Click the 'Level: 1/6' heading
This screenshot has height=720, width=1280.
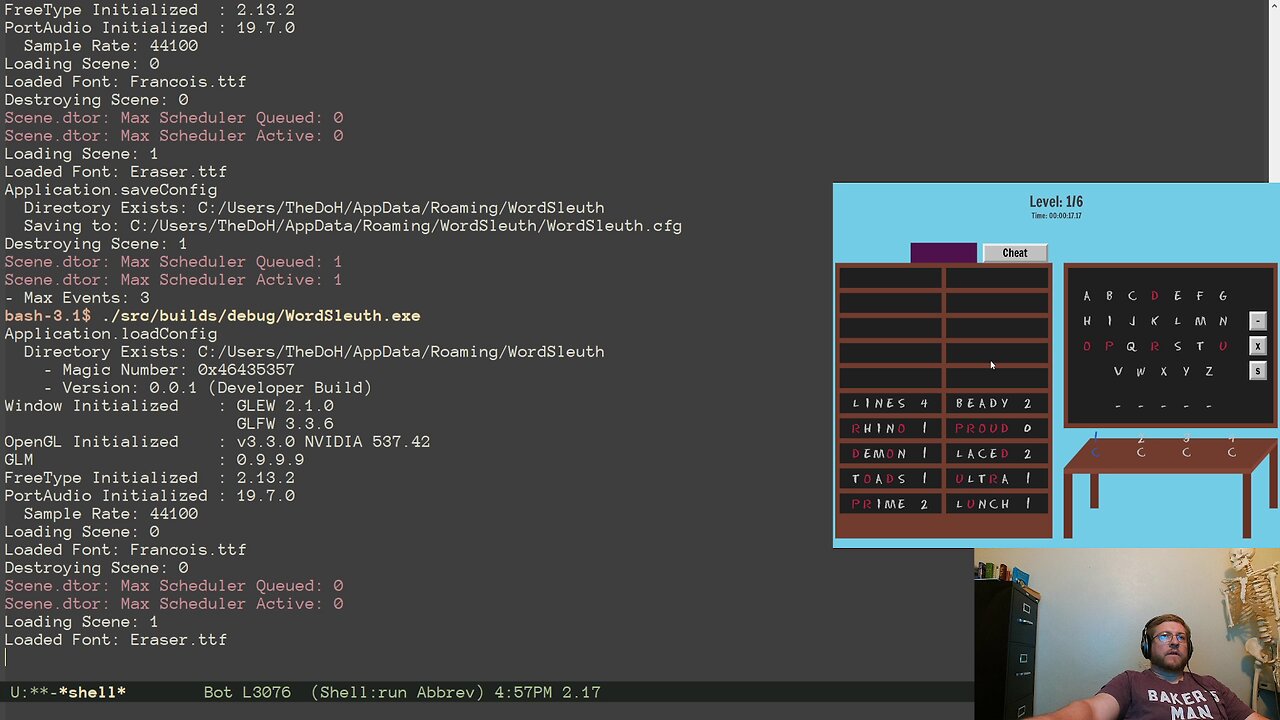click(x=1056, y=201)
